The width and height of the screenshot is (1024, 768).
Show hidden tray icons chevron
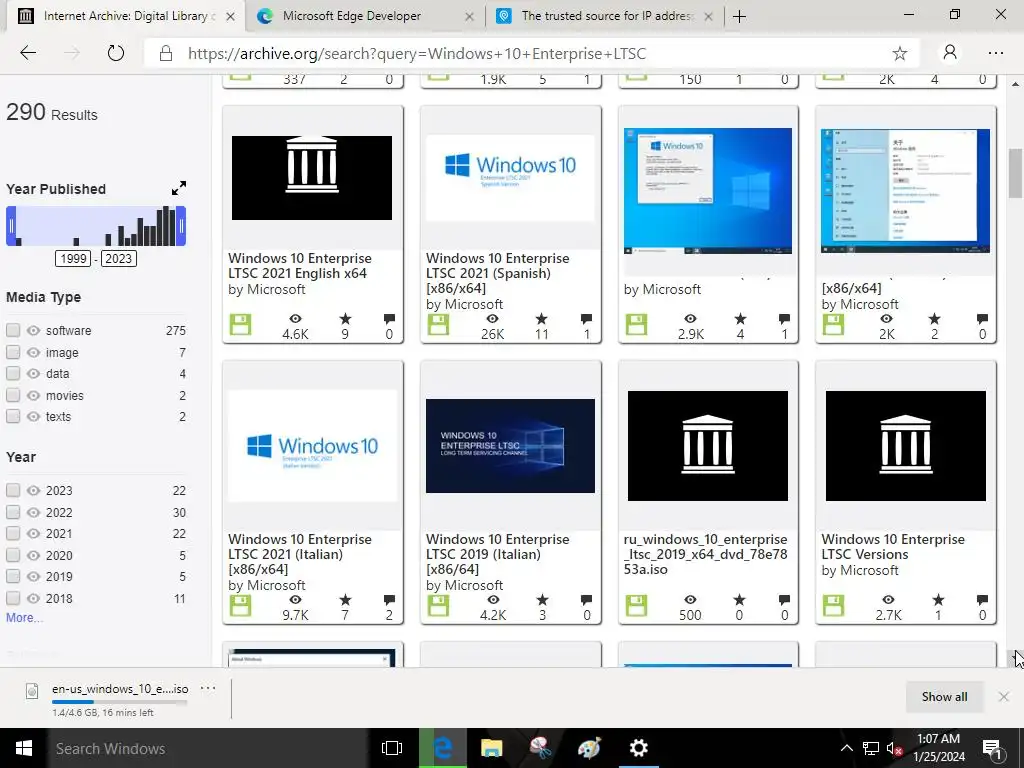pyautogui.click(x=846, y=749)
